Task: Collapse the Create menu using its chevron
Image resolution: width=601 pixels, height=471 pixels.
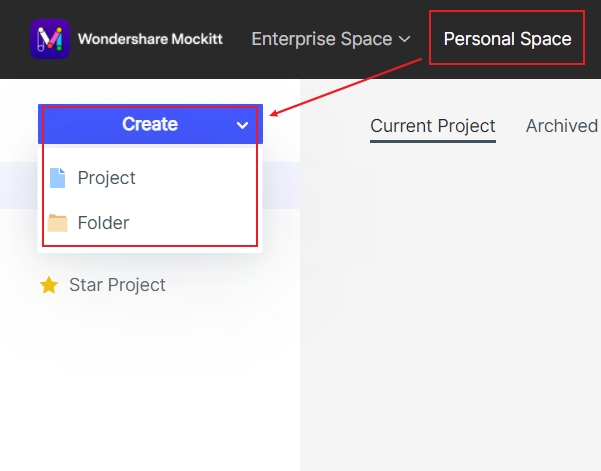Action: click(x=242, y=125)
